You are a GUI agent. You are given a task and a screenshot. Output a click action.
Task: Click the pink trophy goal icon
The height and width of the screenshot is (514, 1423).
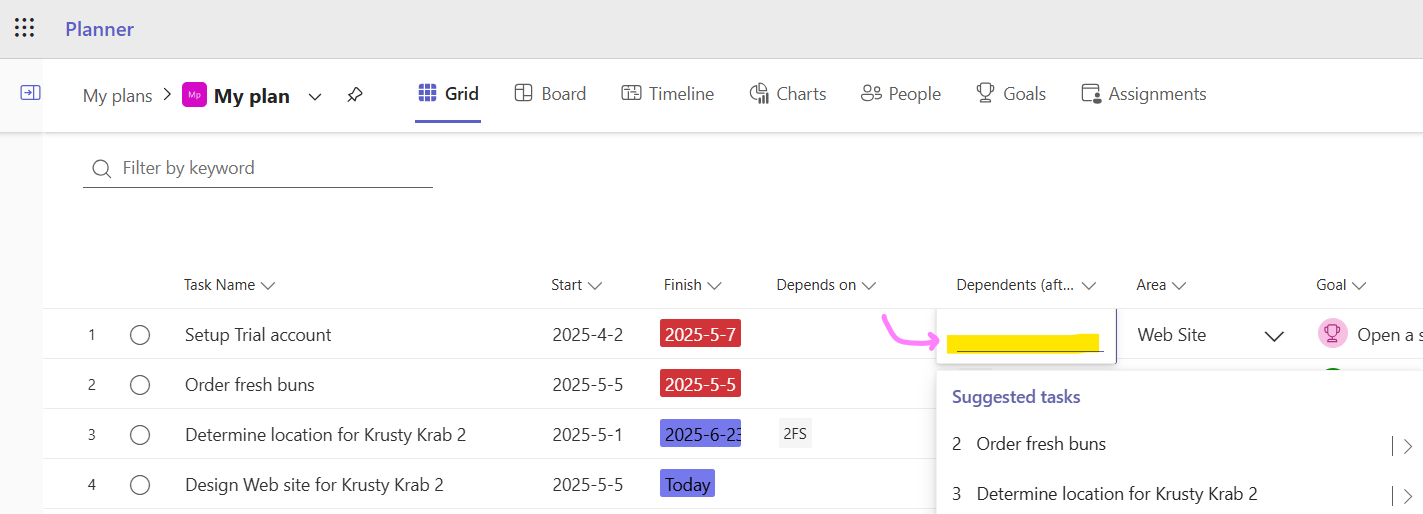1332,334
